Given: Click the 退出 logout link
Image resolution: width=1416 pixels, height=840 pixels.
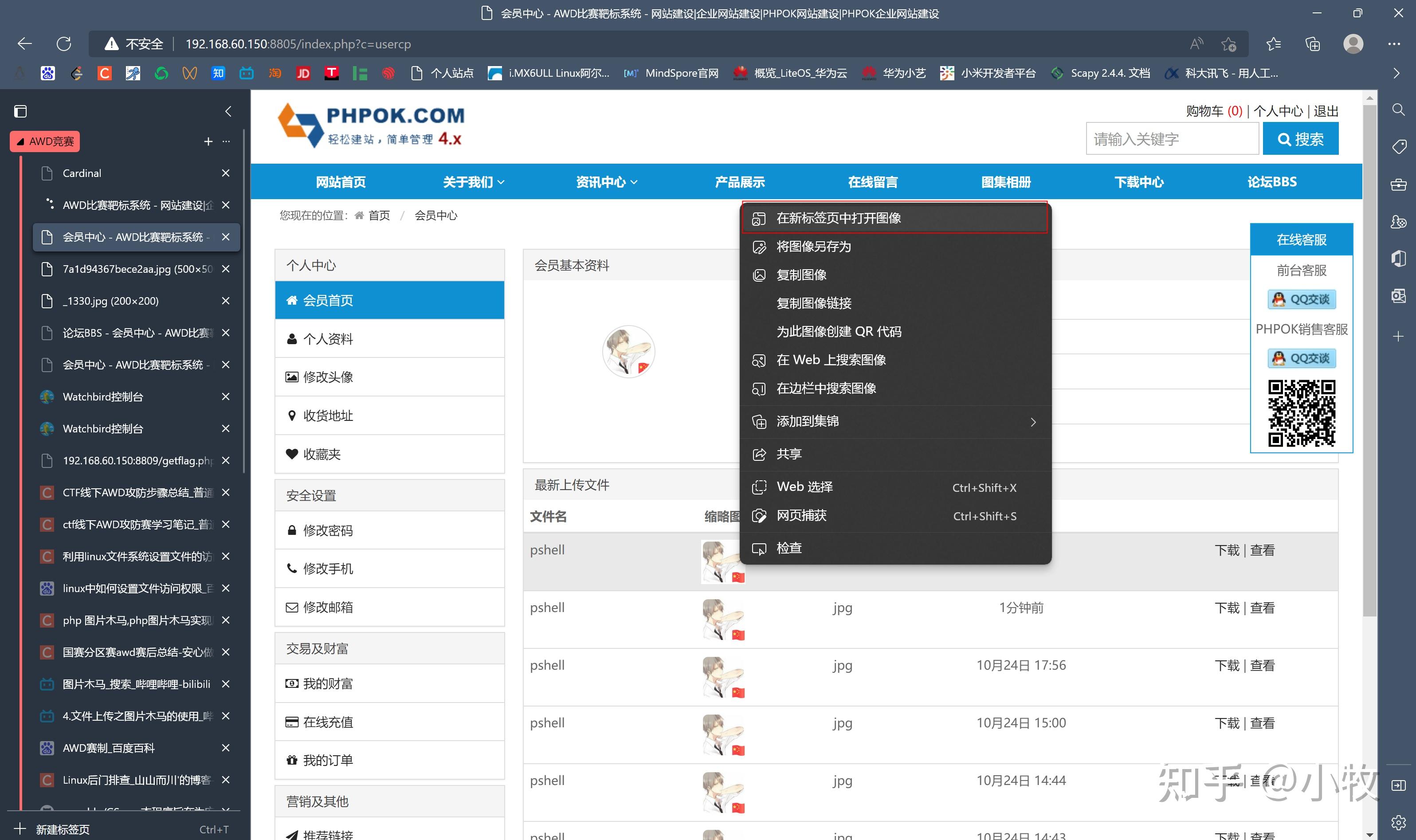Looking at the screenshot, I should pos(1326,111).
